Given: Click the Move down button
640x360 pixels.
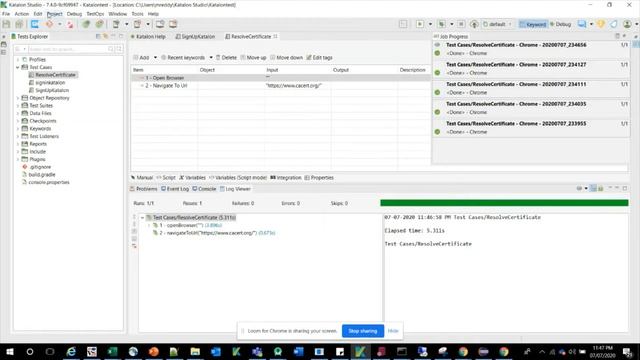Looking at the screenshot, I should [287, 58].
